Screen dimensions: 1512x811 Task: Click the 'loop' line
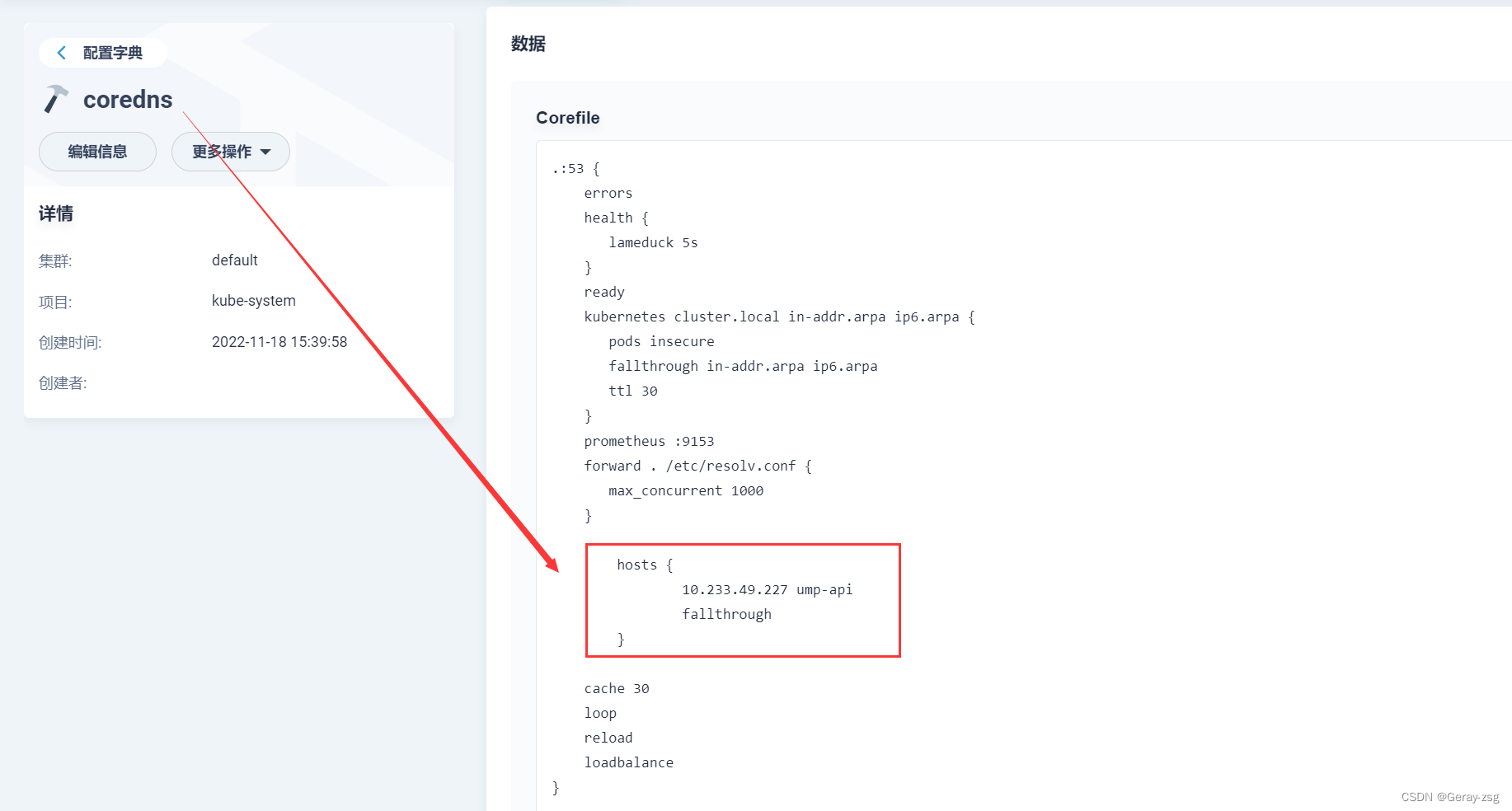[x=600, y=714]
